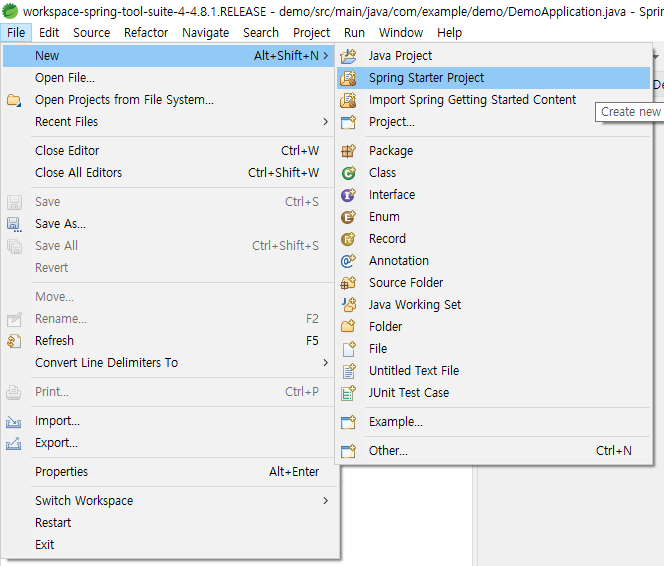Image resolution: width=664 pixels, height=566 pixels.
Task: Expand the New submenu arrow
Action: pos(326,55)
